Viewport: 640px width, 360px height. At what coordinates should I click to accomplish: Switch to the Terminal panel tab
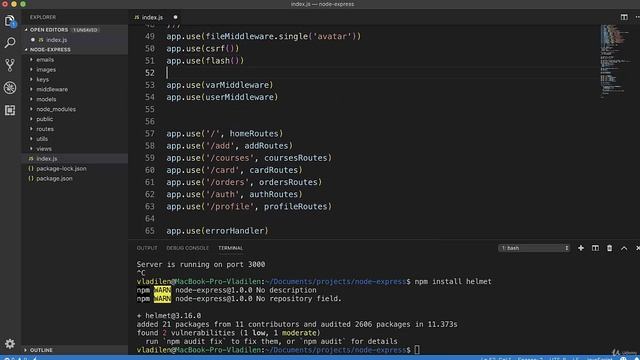[230, 248]
